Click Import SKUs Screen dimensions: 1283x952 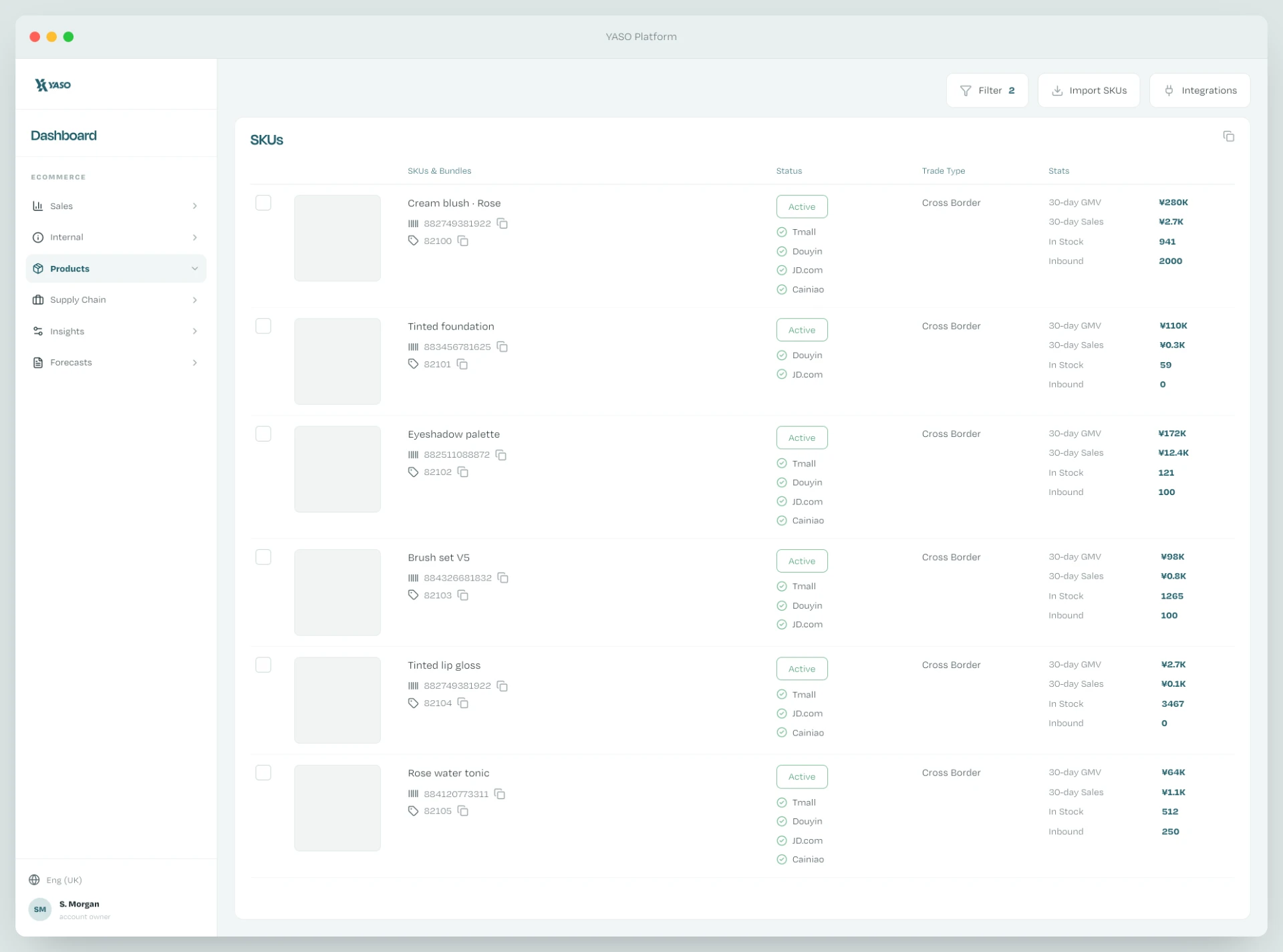point(1089,90)
